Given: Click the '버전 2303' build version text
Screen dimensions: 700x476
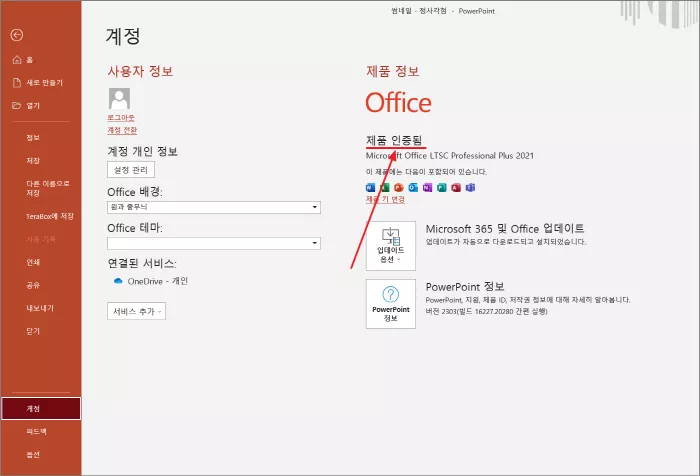Looking at the screenshot, I should (x=486, y=311).
